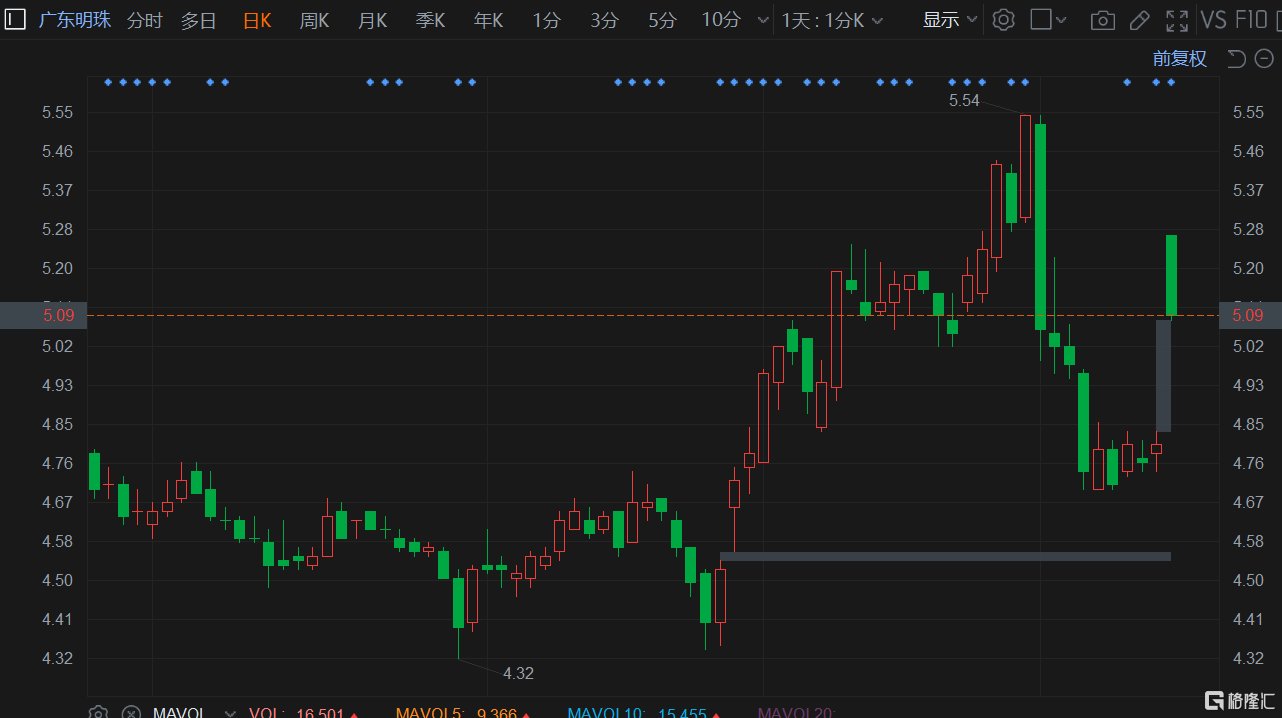This screenshot has height=718, width=1282.
Task: Take a chart screenshot with camera icon
Action: (x=1103, y=20)
